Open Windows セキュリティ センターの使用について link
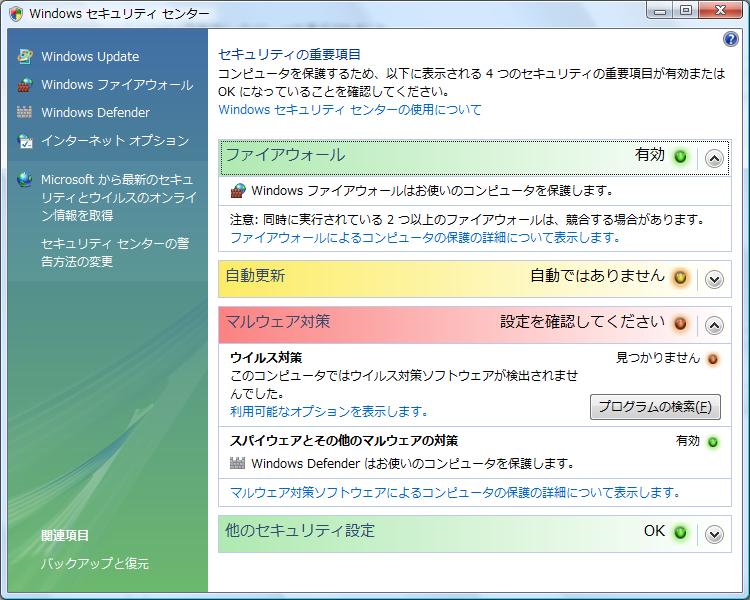The height and width of the screenshot is (600, 750). tap(350, 110)
